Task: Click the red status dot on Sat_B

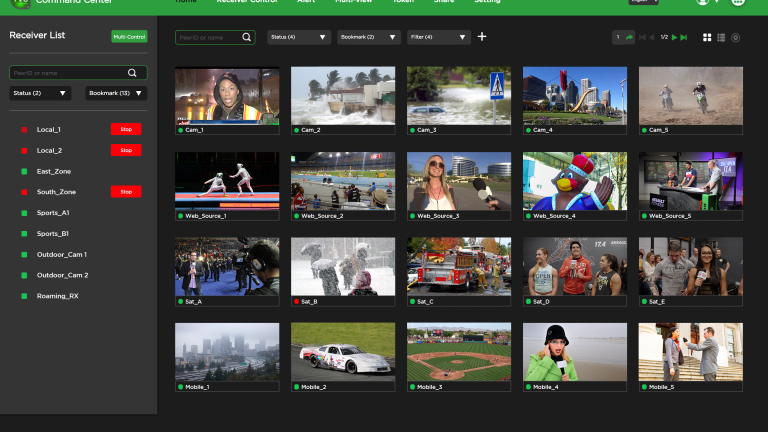Action: (x=297, y=302)
